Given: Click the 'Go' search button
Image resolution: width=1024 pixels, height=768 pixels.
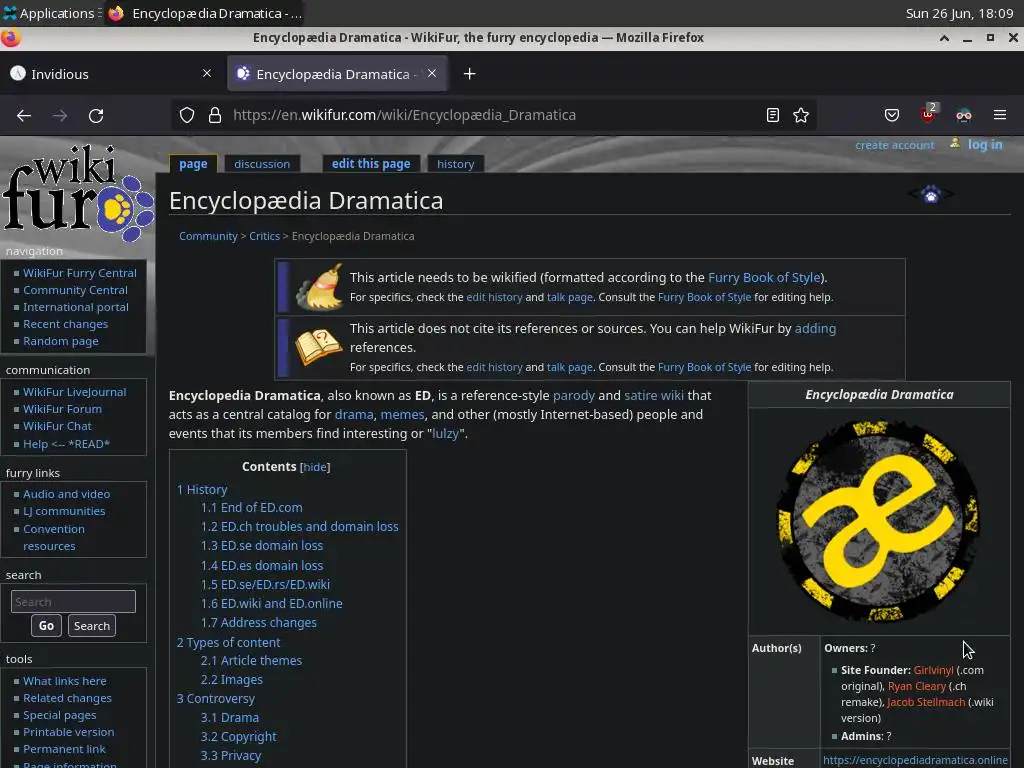Looking at the screenshot, I should pos(46,626).
